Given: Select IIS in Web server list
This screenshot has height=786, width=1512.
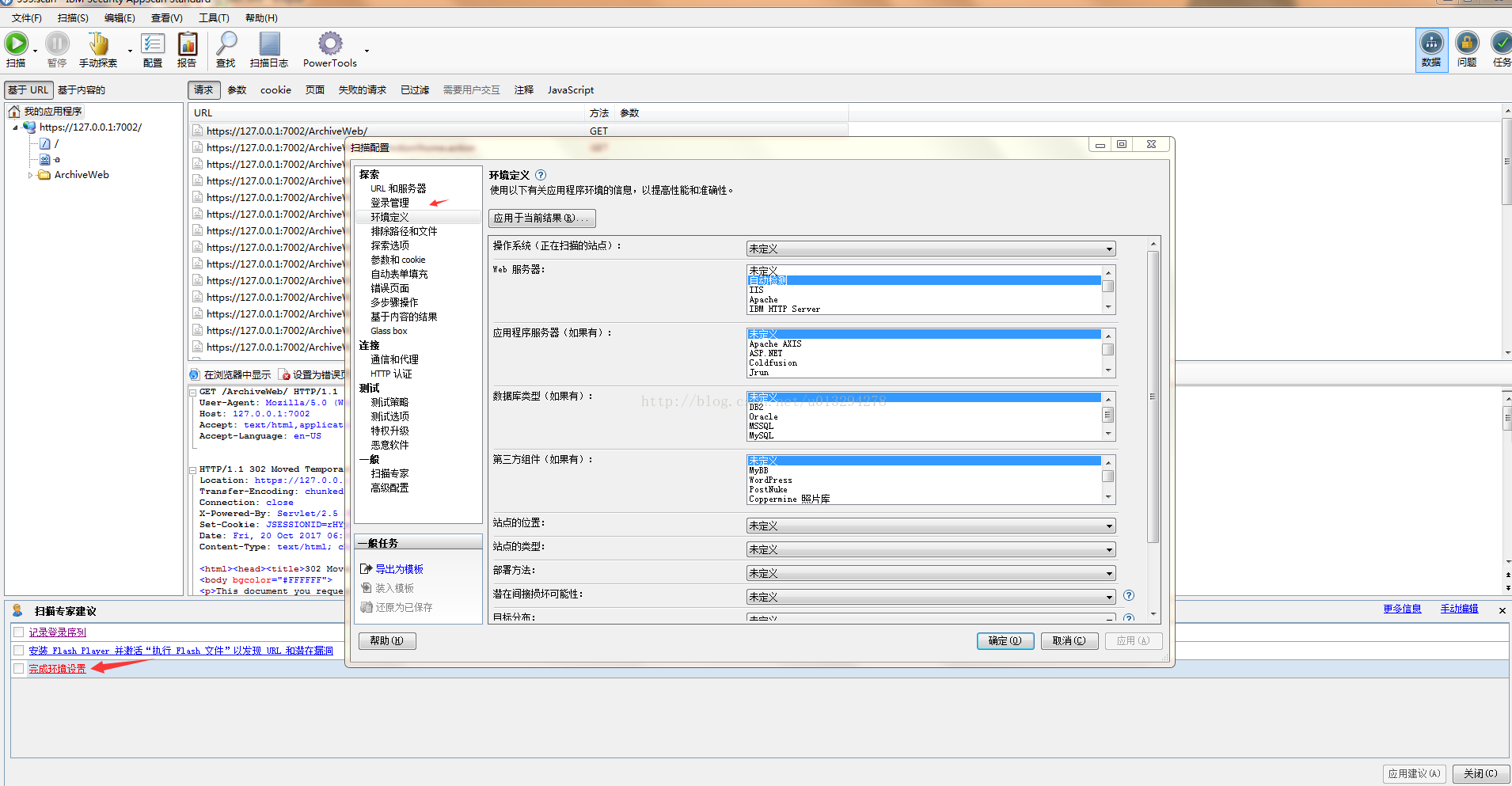Looking at the screenshot, I should click(x=925, y=290).
